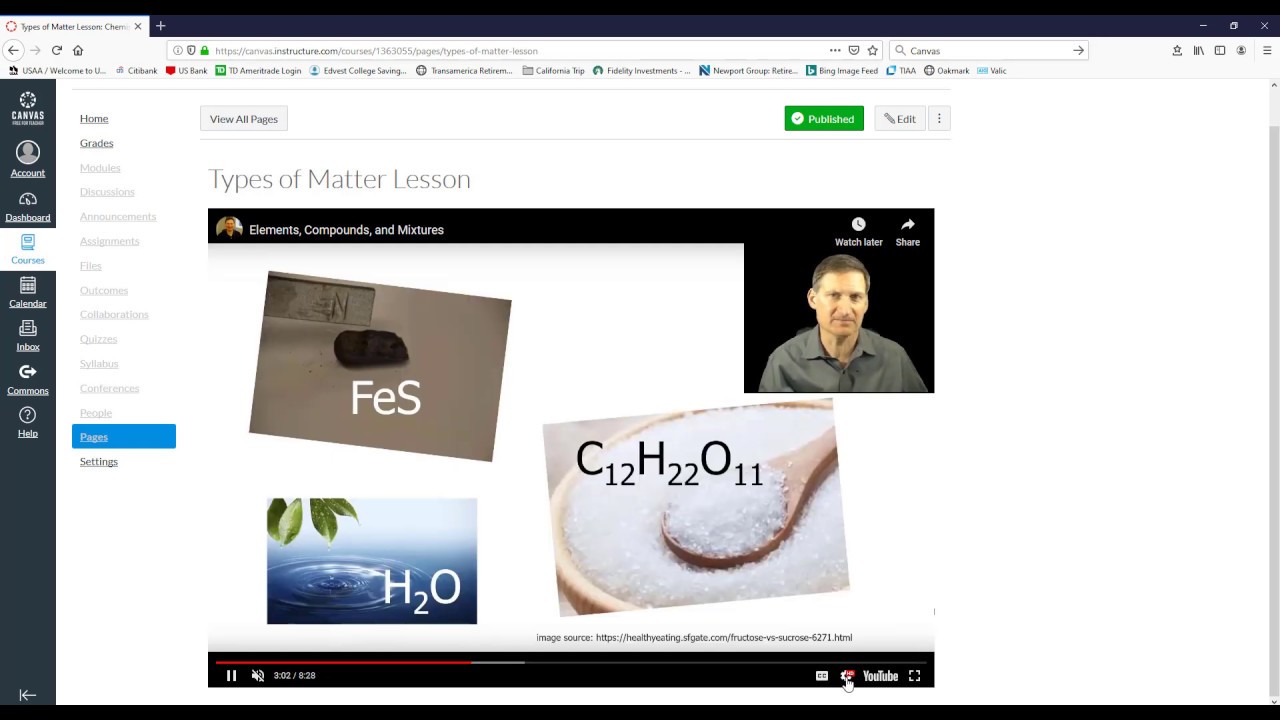Open the Announcements course link
The height and width of the screenshot is (720, 1280).
pyautogui.click(x=118, y=217)
